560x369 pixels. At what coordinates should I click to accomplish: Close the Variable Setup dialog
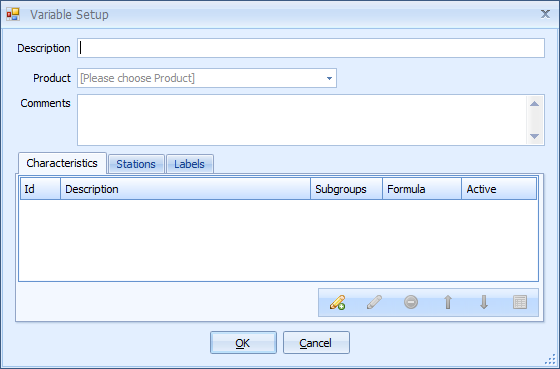click(545, 14)
